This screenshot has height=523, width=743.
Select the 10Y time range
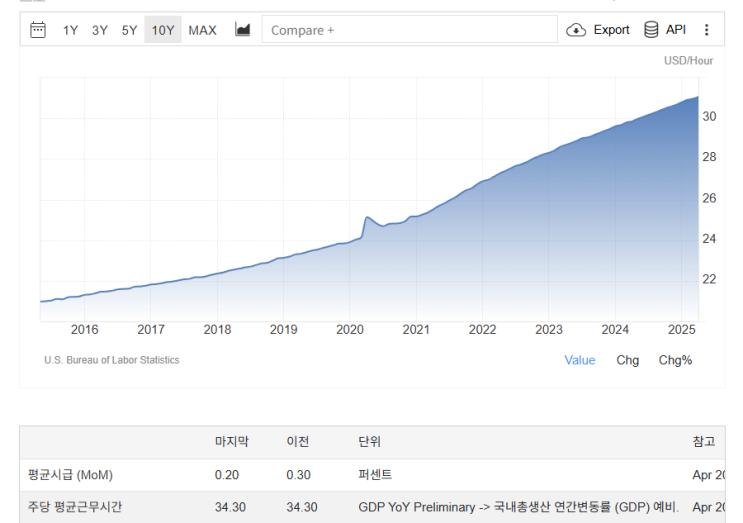163,30
